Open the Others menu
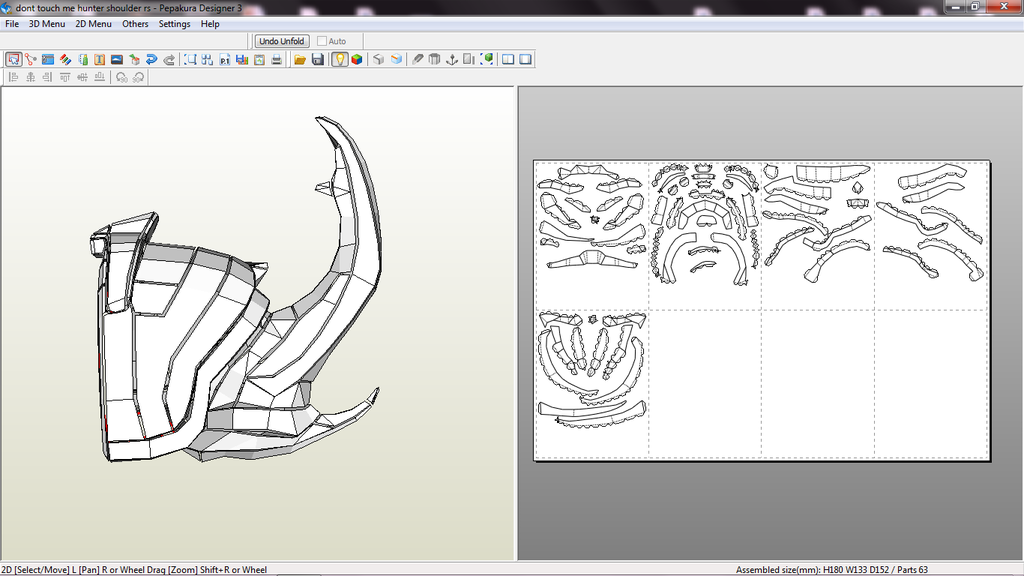Viewport: 1024px width, 576px height. (x=135, y=24)
